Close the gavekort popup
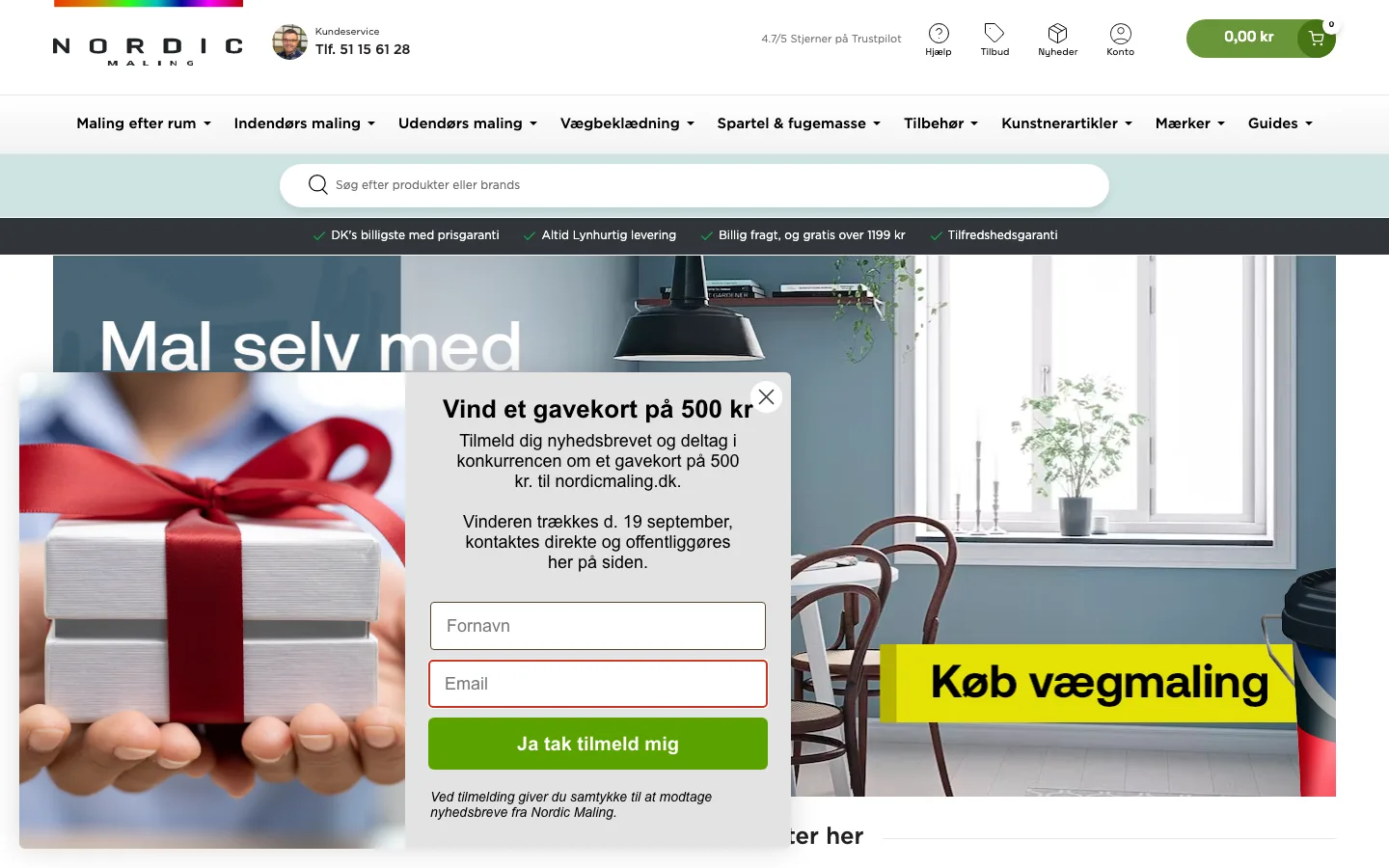This screenshot has width=1389, height=868. (x=766, y=396)
